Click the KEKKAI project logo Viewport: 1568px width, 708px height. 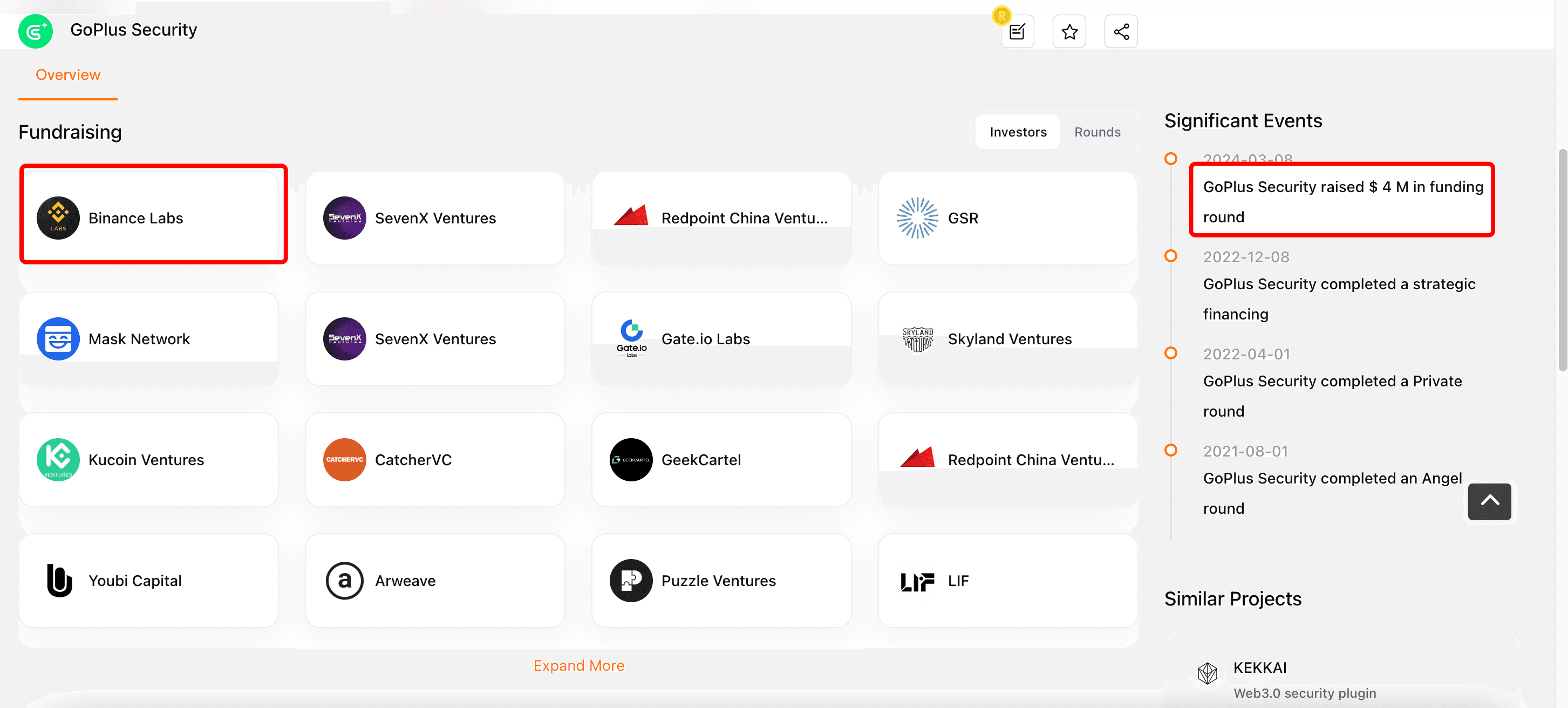pyautogui.click(x=1207, y=673)
